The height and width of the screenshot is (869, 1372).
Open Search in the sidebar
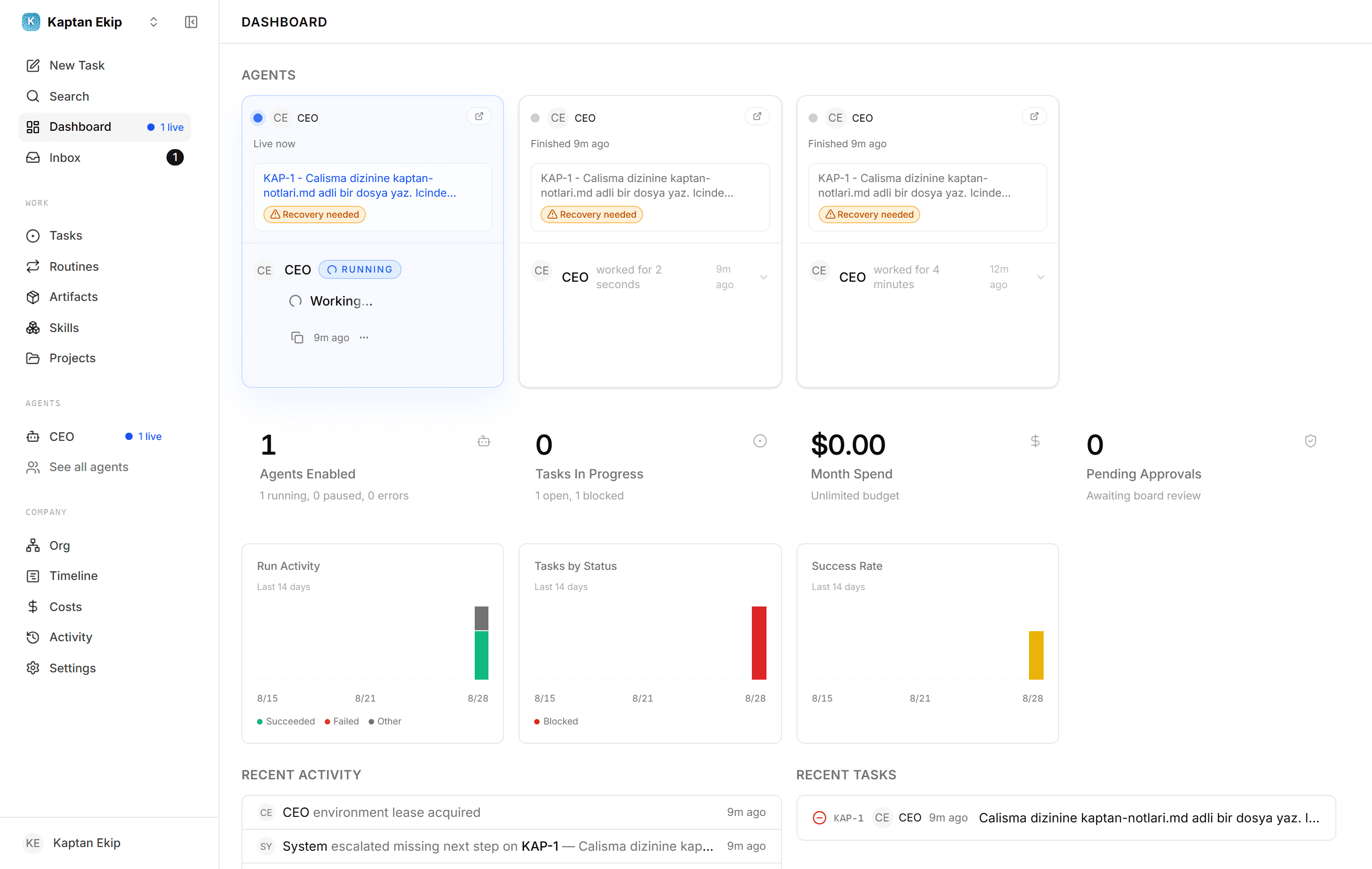point(105,96)
